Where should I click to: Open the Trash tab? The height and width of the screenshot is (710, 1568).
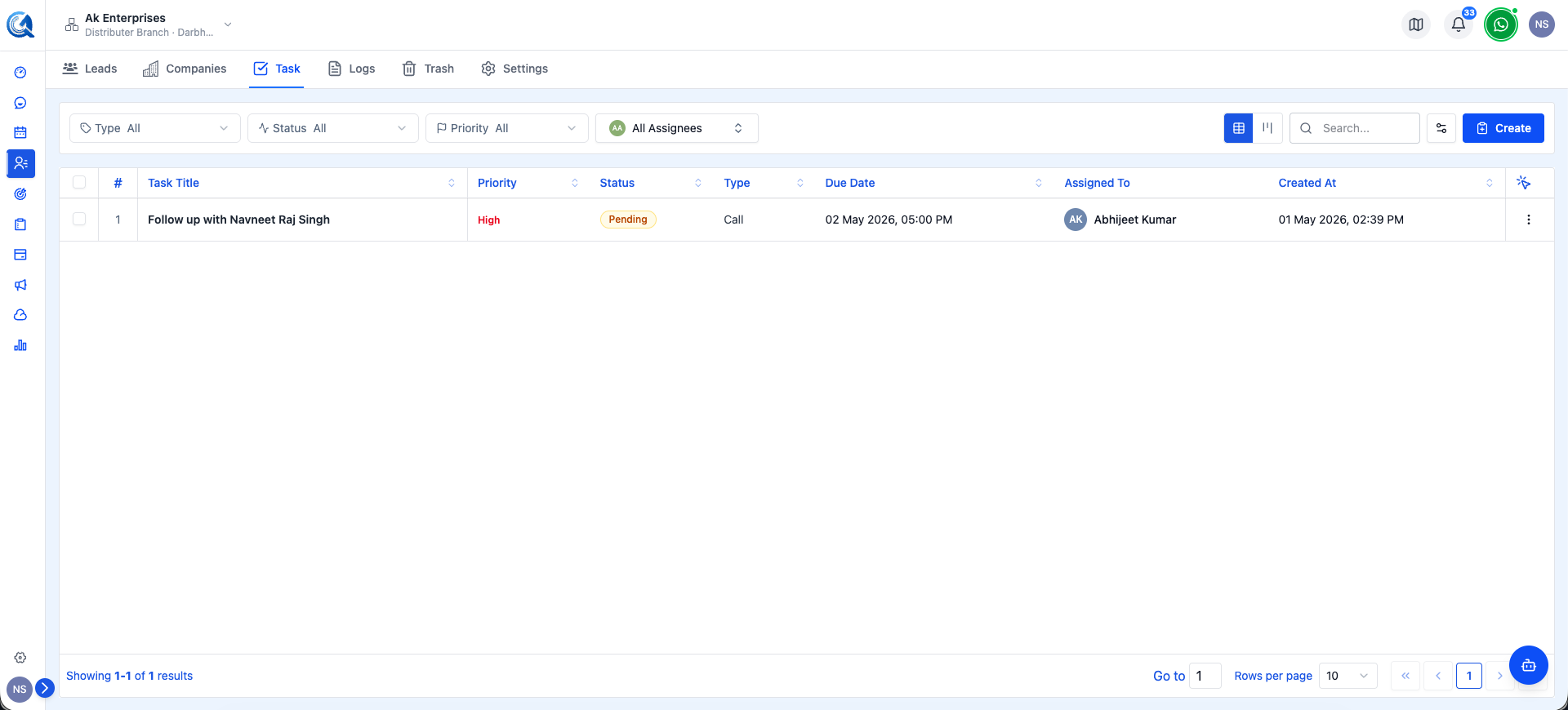pos(428,69)
